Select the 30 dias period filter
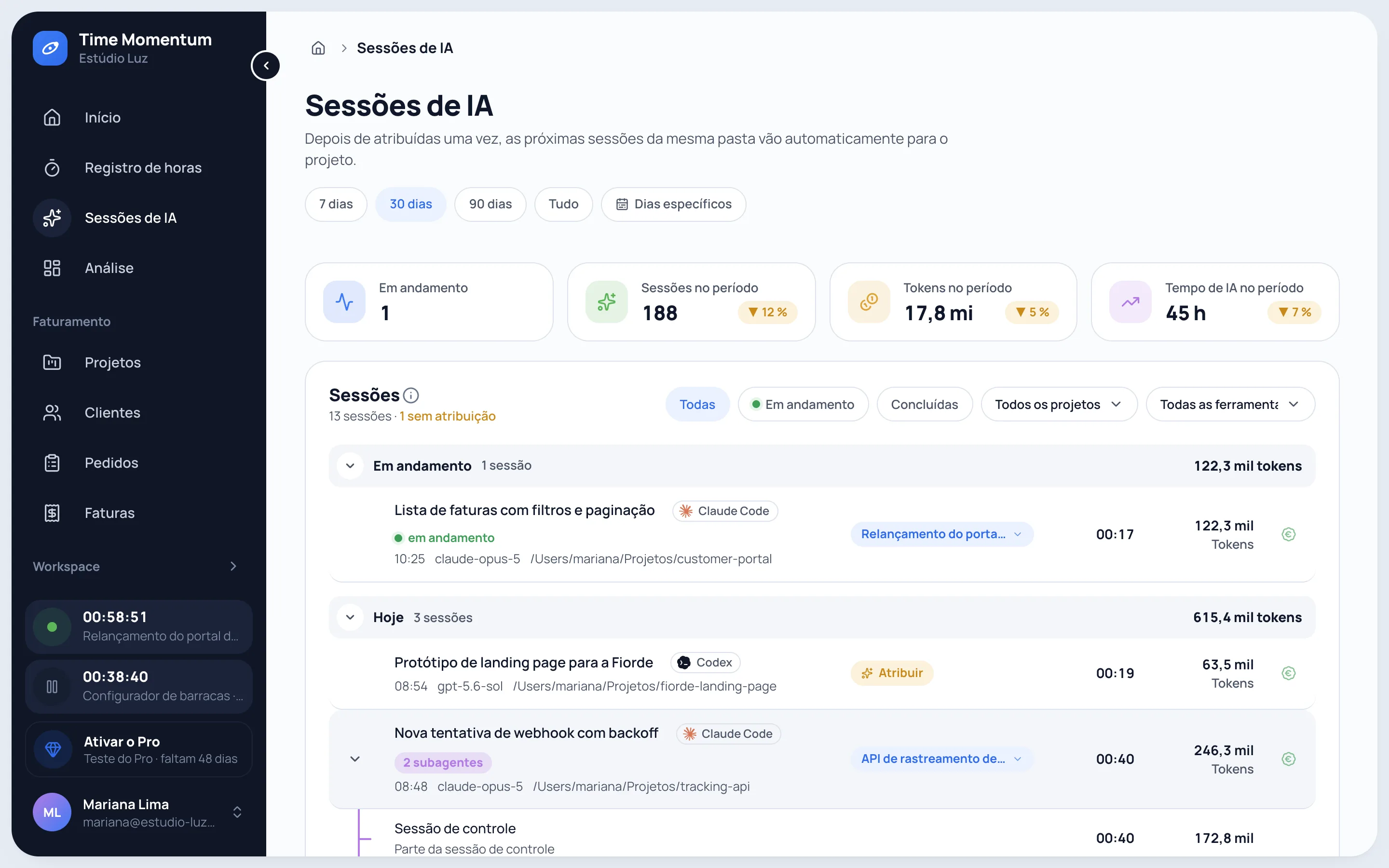Viewport: 1389px width, 868px height. click(411, 204)
